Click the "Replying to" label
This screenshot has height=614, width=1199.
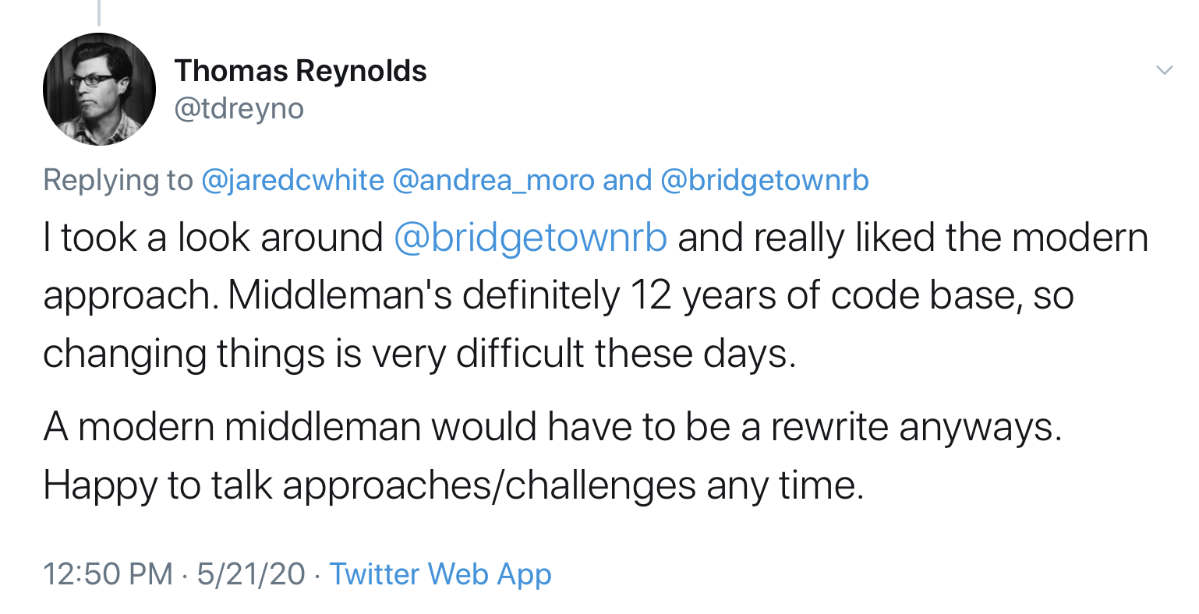pos(117,180)
